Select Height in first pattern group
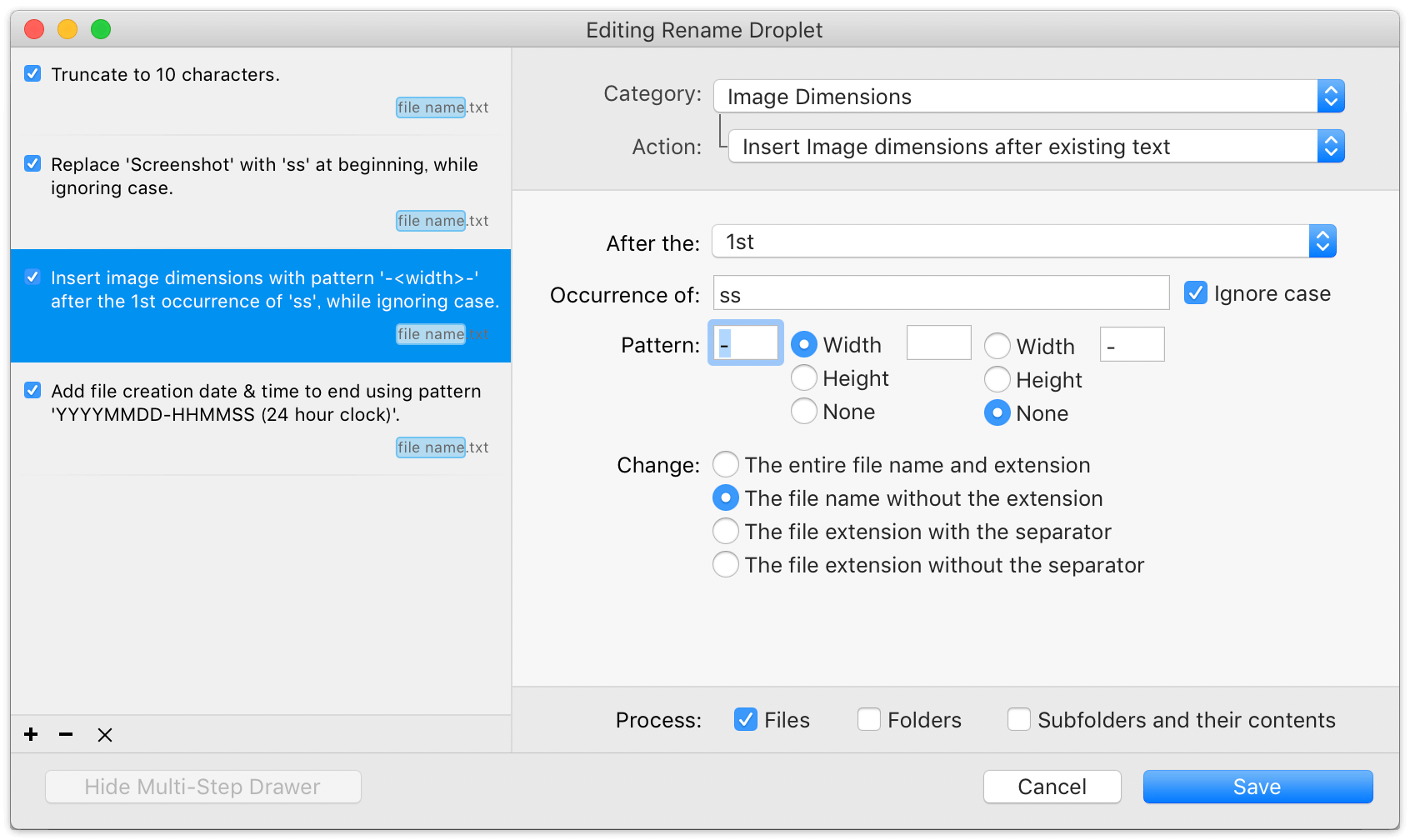 804,377
